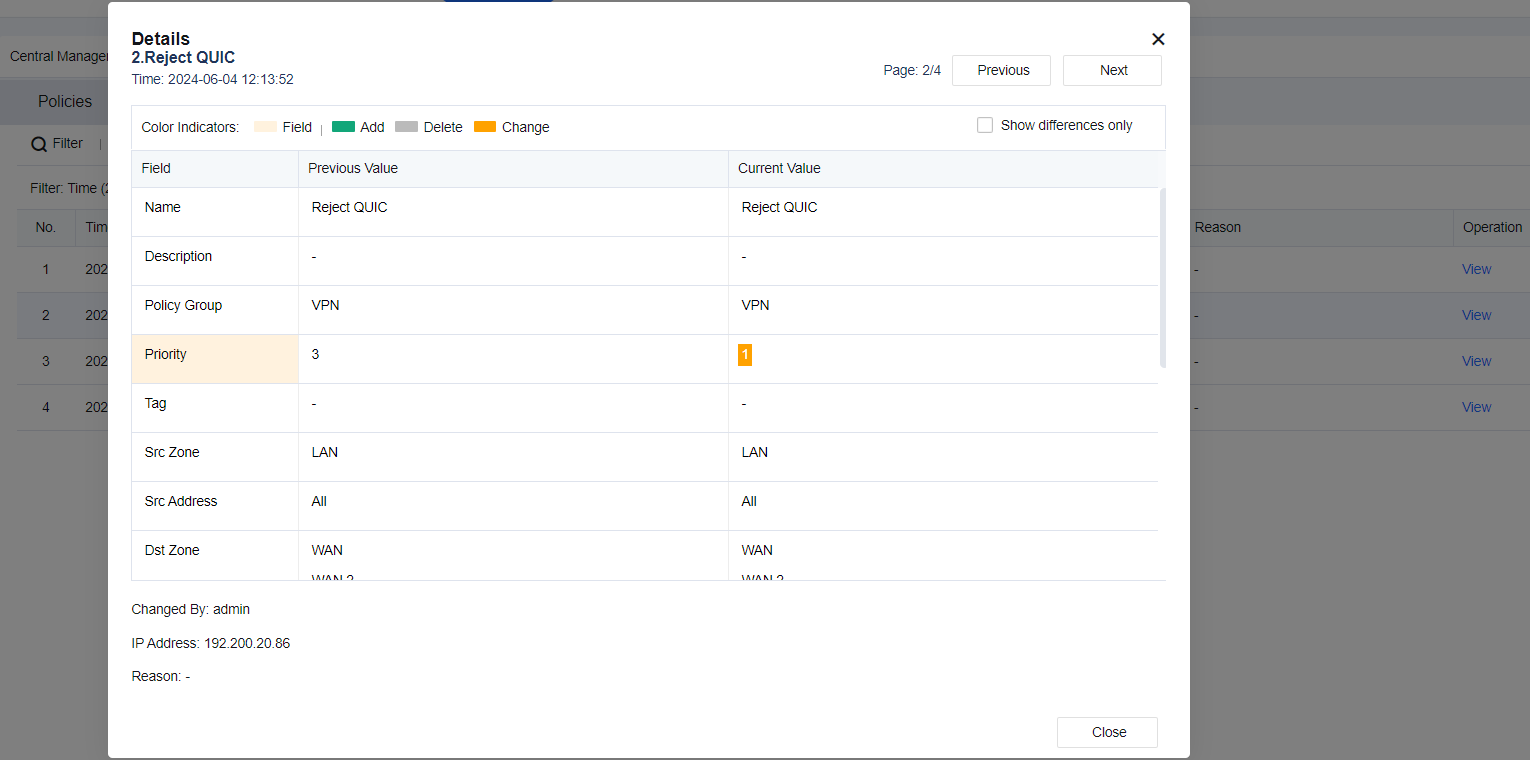Click the Close button at the dialog bottom

pos(1108,732)
